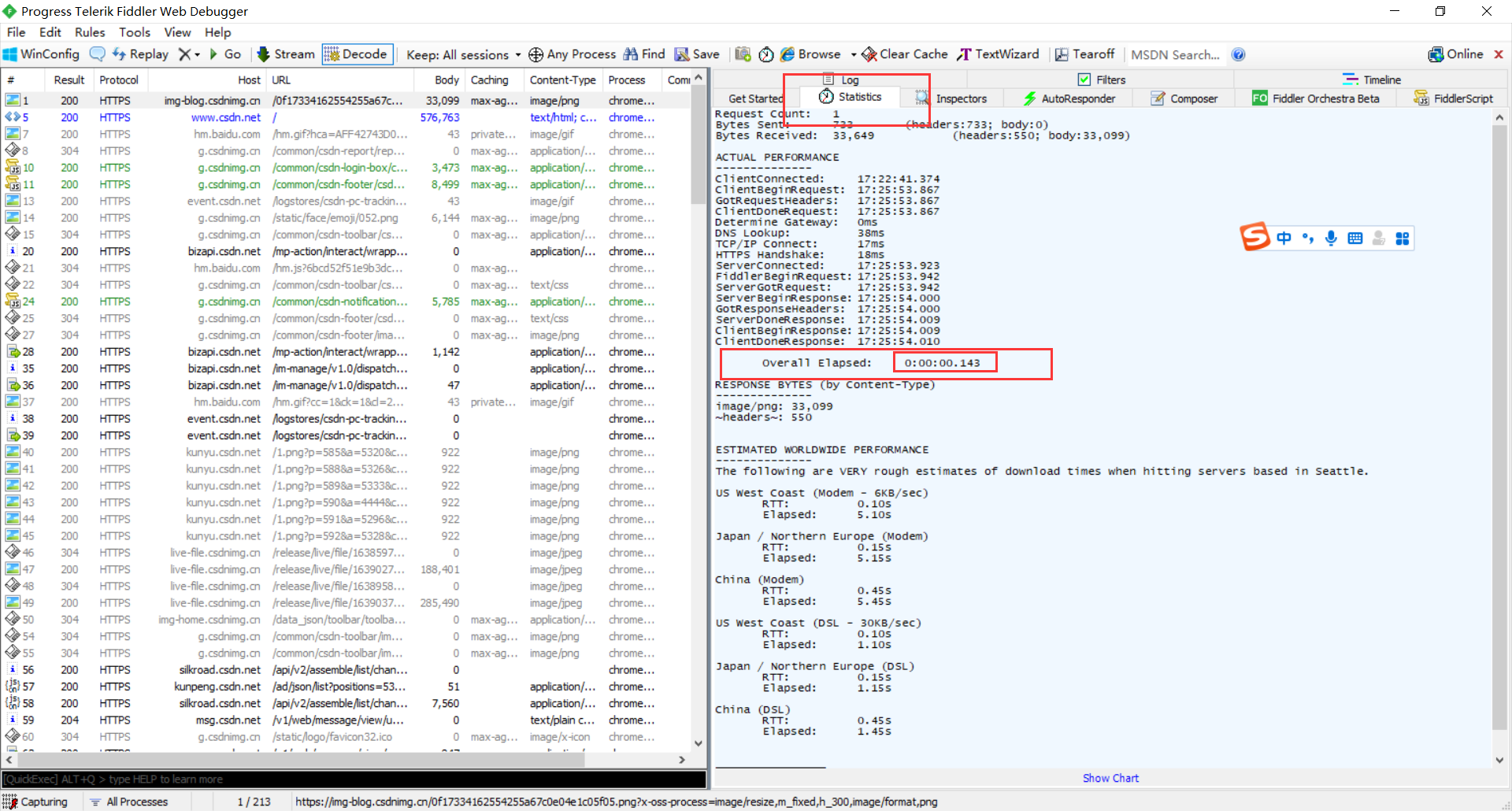The image size is (1512, 811).
Task: Toggle the Decode button
Action: [x=357, y=54]
